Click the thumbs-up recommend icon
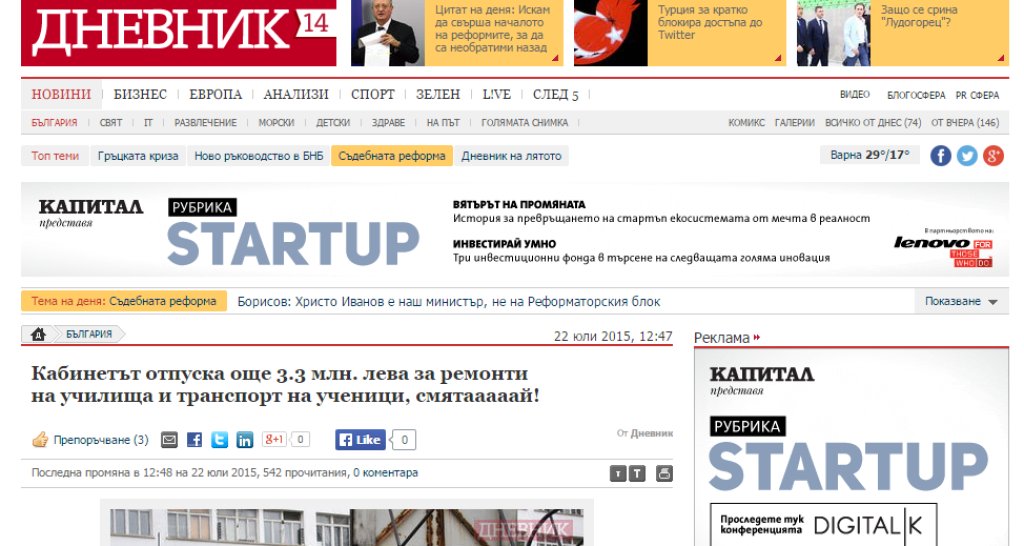 (x=40, y=440)
